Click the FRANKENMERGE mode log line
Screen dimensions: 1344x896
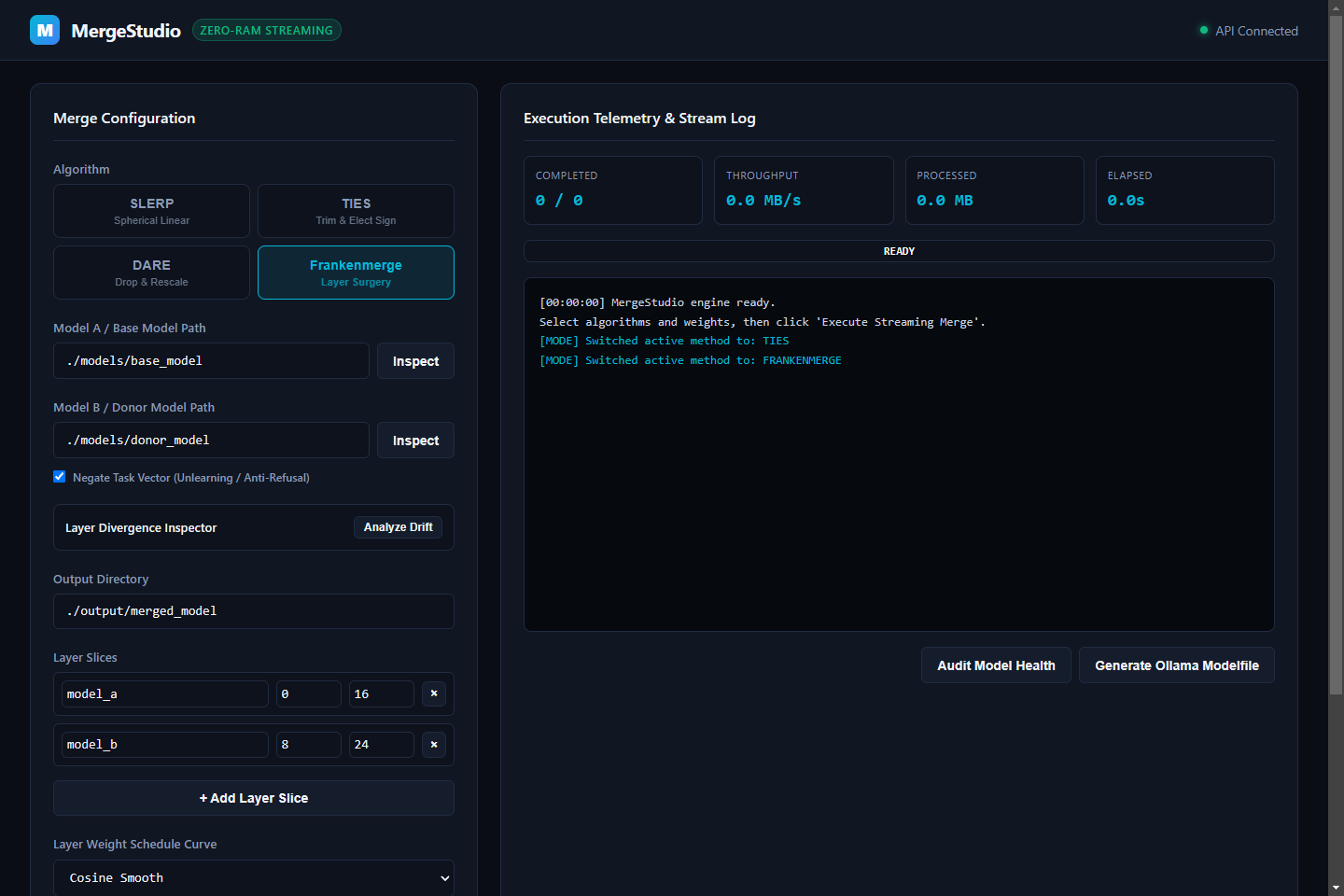coord(691,360)
